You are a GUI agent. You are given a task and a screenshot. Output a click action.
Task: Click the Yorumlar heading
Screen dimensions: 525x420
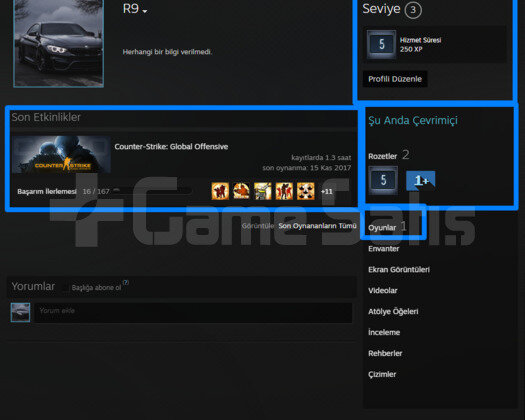point(33,286)
